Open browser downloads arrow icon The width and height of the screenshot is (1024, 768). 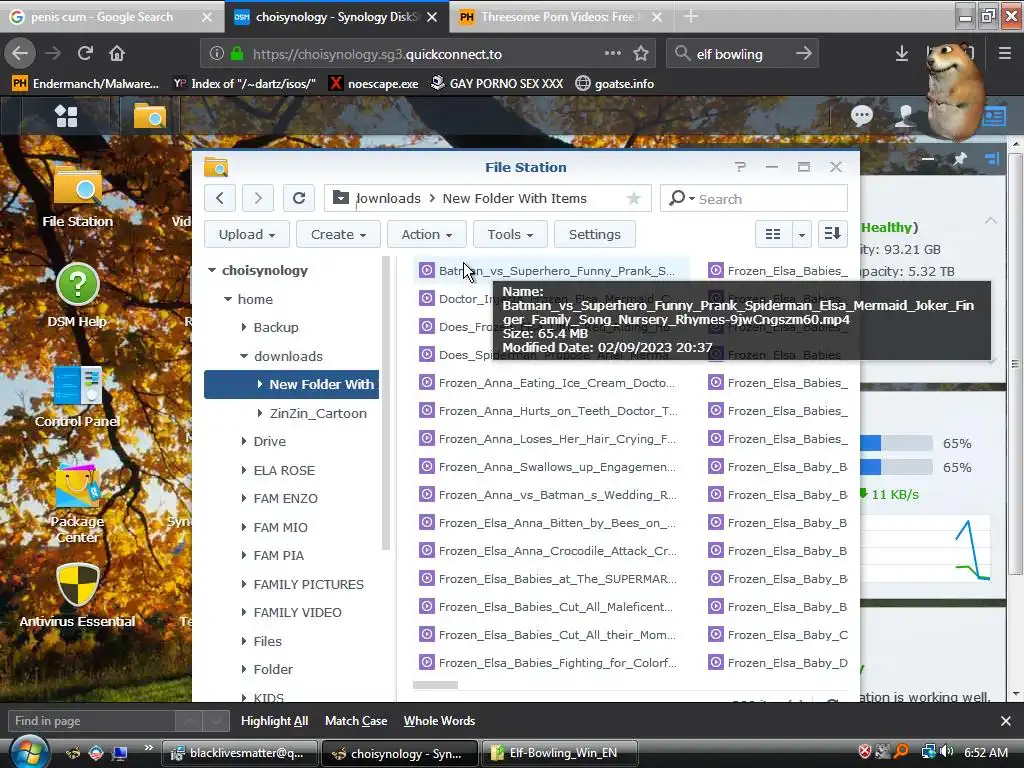(902, 54)
